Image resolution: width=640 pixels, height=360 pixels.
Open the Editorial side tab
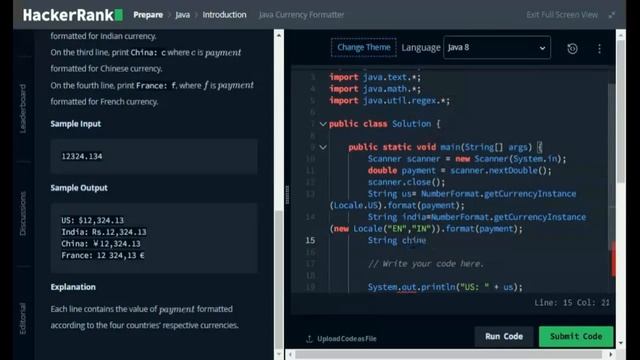pos(23,318)
